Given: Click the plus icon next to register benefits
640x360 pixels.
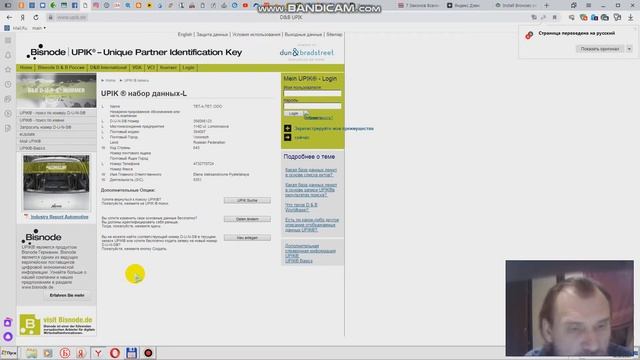Looking at the screenshot, I should pyautogui.click(x=287, y=129).
